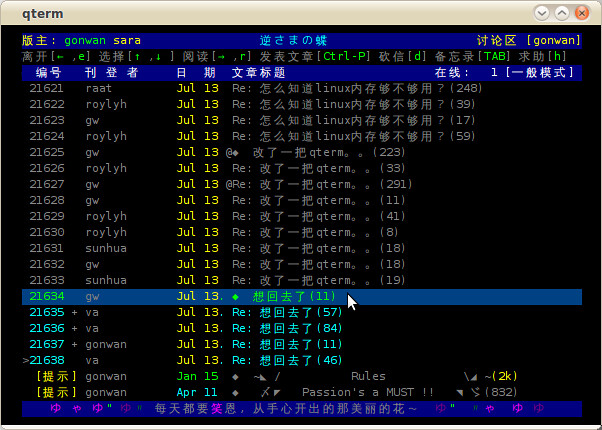The height and width of the screenshot is (430, 602).
Task: Close the qterm window
Action: [x=582, y=13]
